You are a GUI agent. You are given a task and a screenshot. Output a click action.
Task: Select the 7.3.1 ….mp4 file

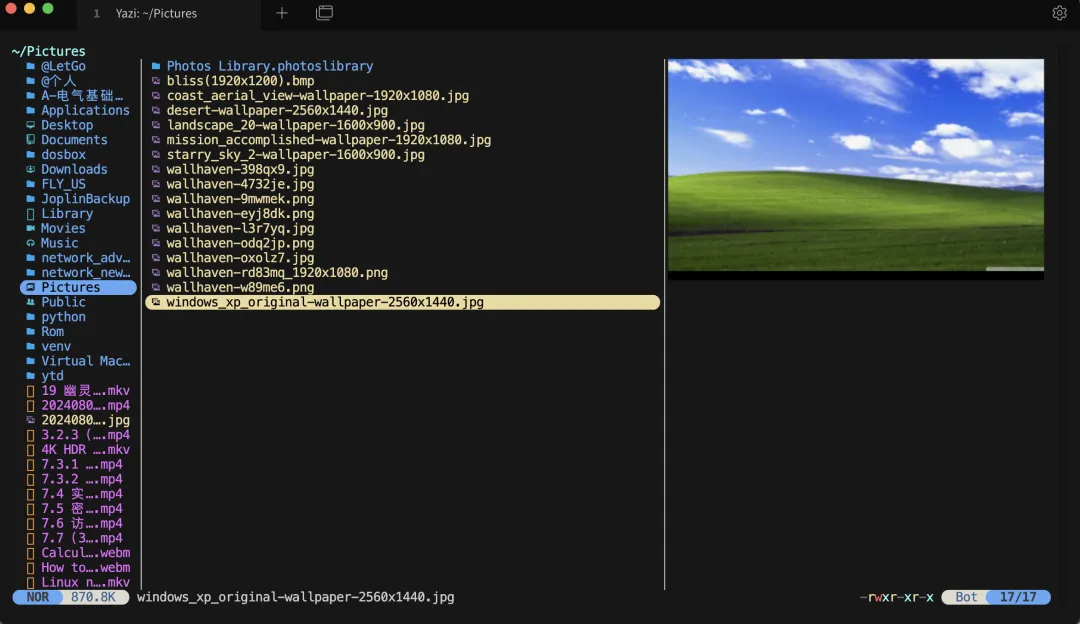[x=81, y=465]
